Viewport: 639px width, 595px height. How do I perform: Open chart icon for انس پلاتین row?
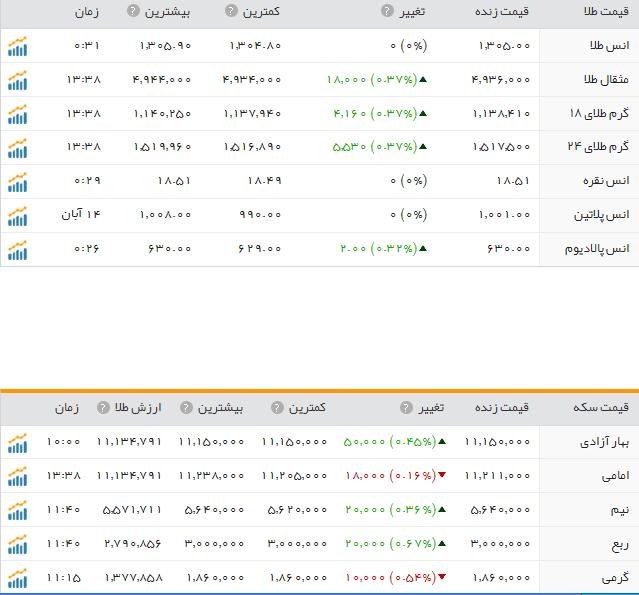click(17, 216)
